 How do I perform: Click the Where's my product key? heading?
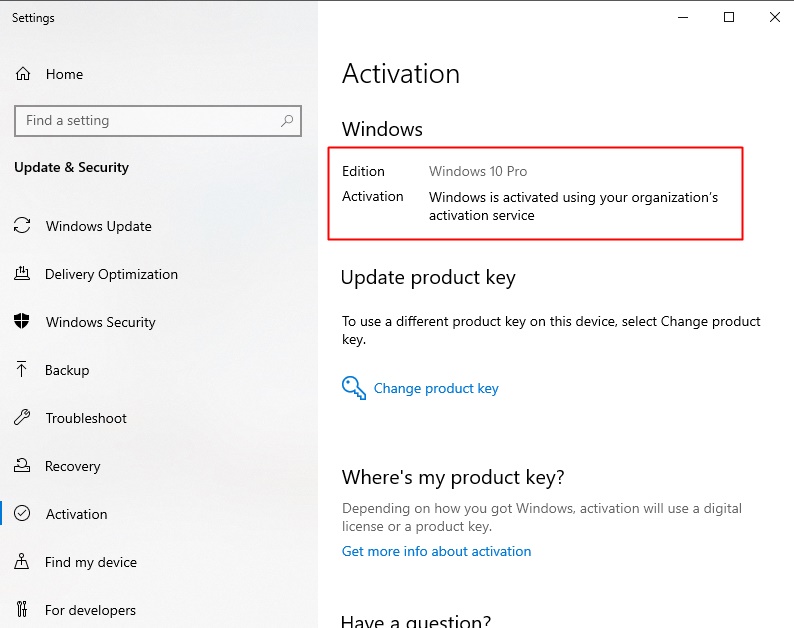coord(453,477)
